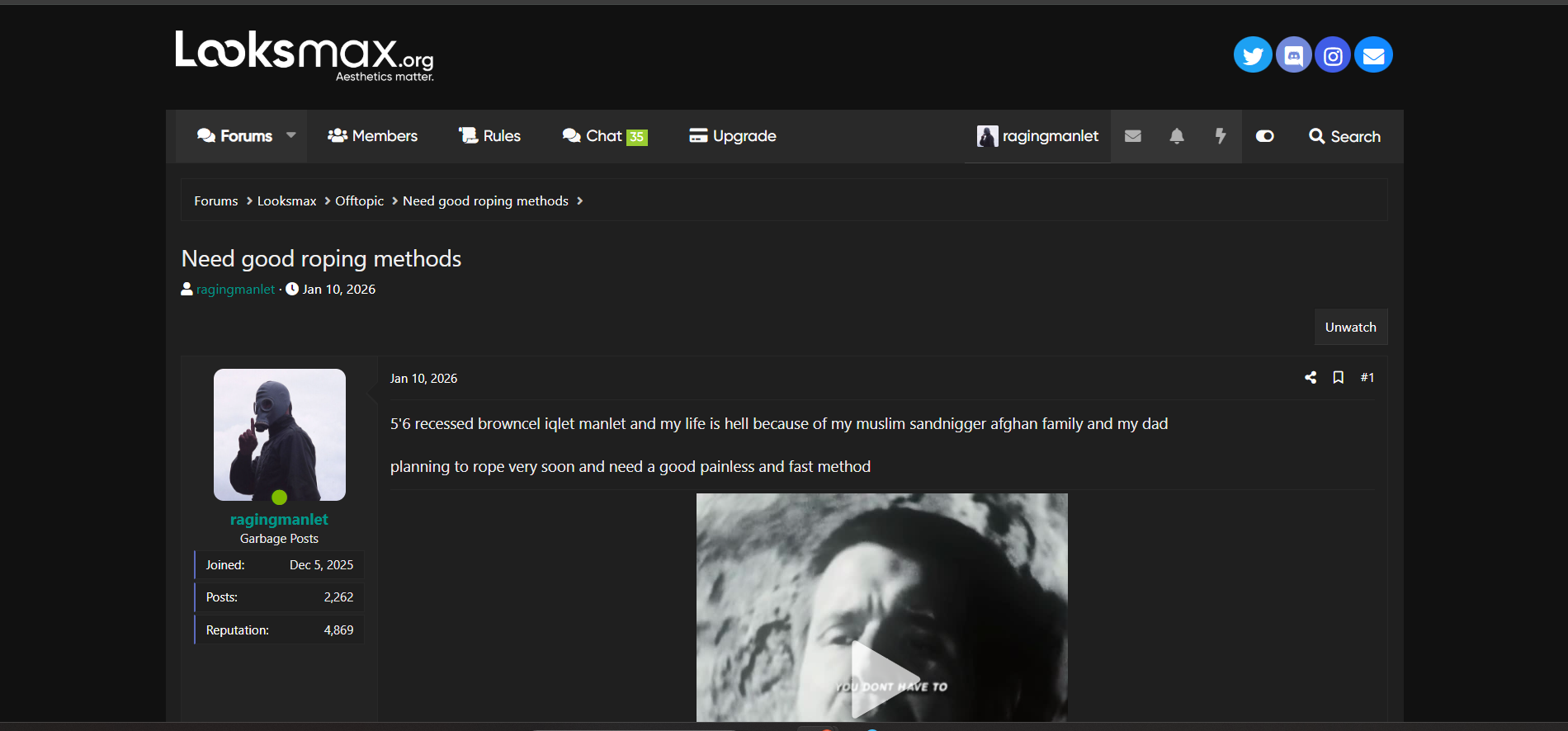Navigate to the Offtopic breadcrumb link

pyautogui.click(x=359, y=201)
